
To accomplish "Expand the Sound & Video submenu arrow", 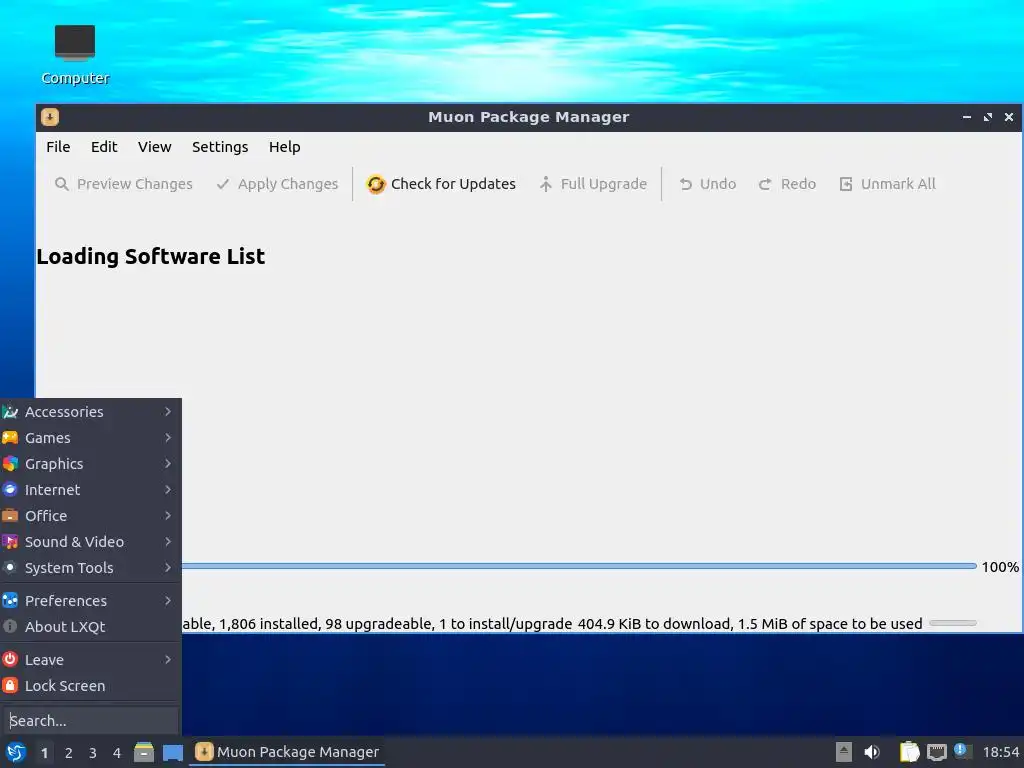I will [168, 542].
